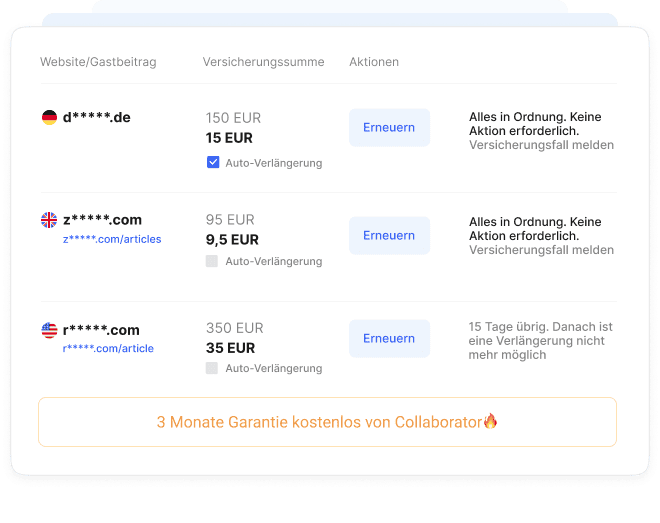Screen dimensions: 660x523
Task: Click the US flag icon beside r*****.com
Action: (49, 330)
